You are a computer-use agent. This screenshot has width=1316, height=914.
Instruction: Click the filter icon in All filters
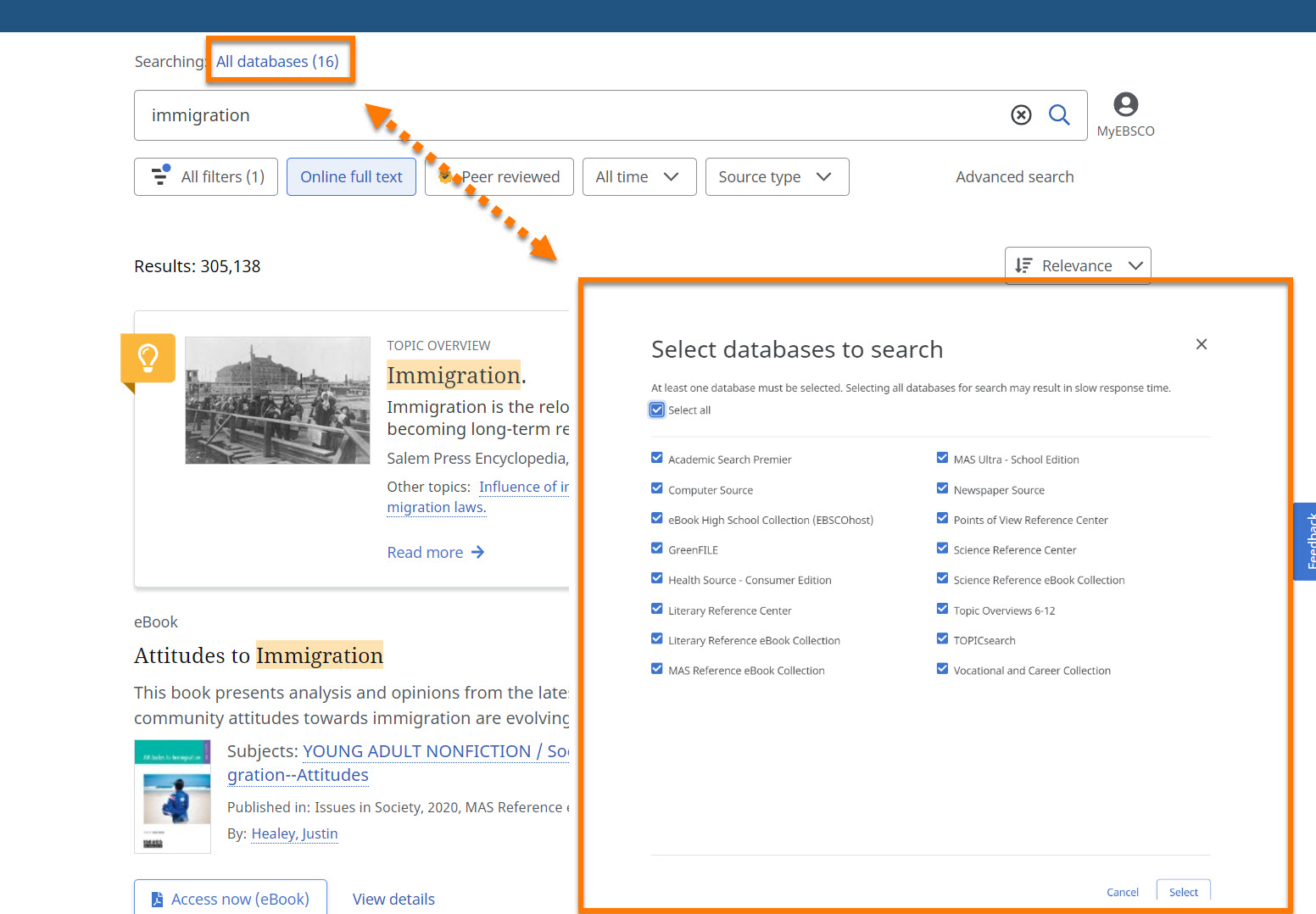coord(160,176)
